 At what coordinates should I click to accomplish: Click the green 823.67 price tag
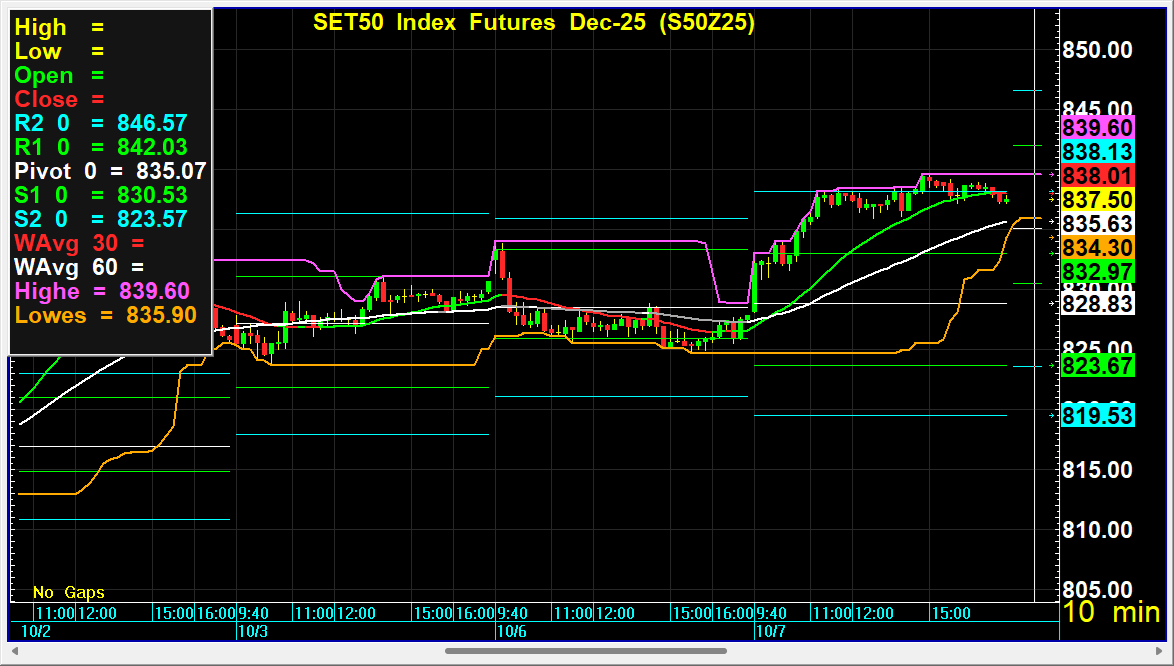[x=1097, y=367]
